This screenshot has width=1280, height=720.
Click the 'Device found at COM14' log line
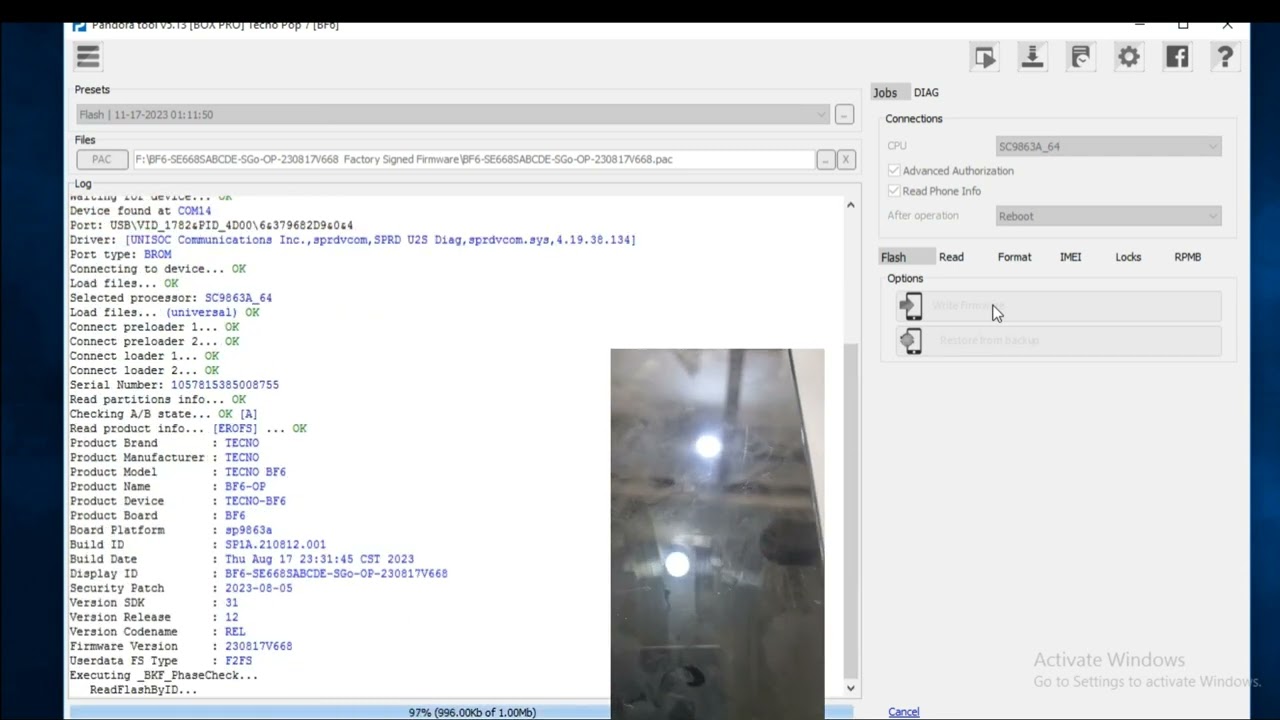click(x=140, y=211)
